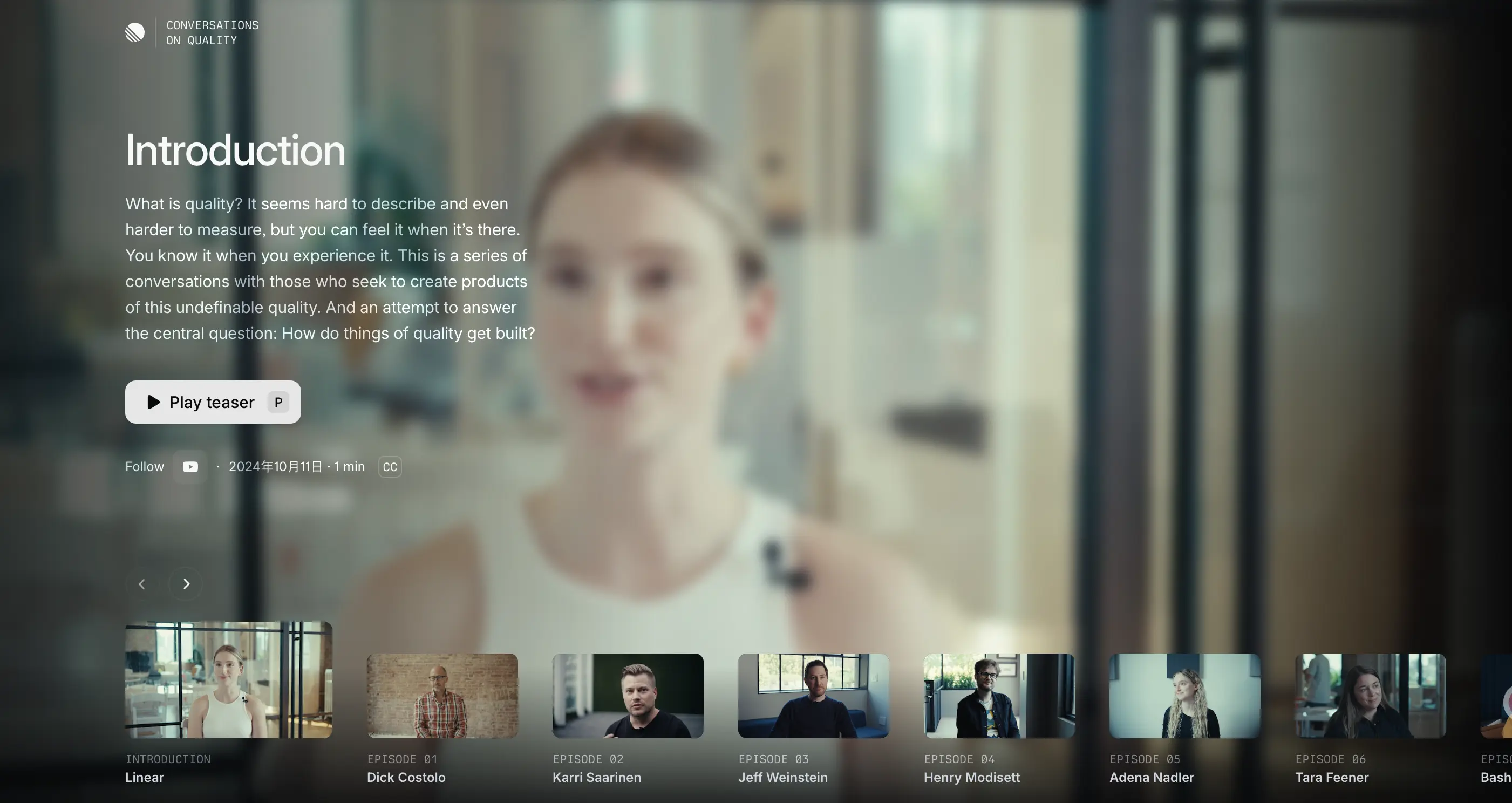This screenshot has height=803, width=1512.
Task: Click the Tara Feener episode title
Action: coord(1331,777)
